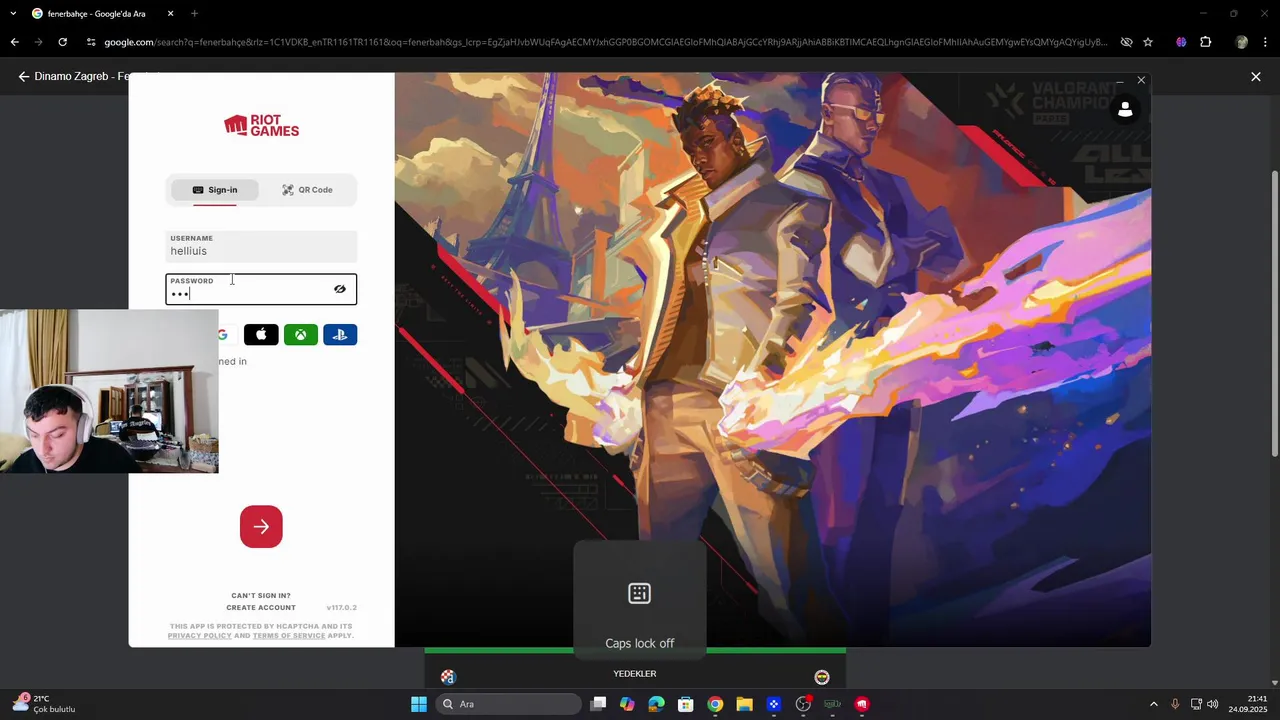Open the Terms of Service link
The width and height of the screenshot is (1280, 720).
(x=289, y=636)
